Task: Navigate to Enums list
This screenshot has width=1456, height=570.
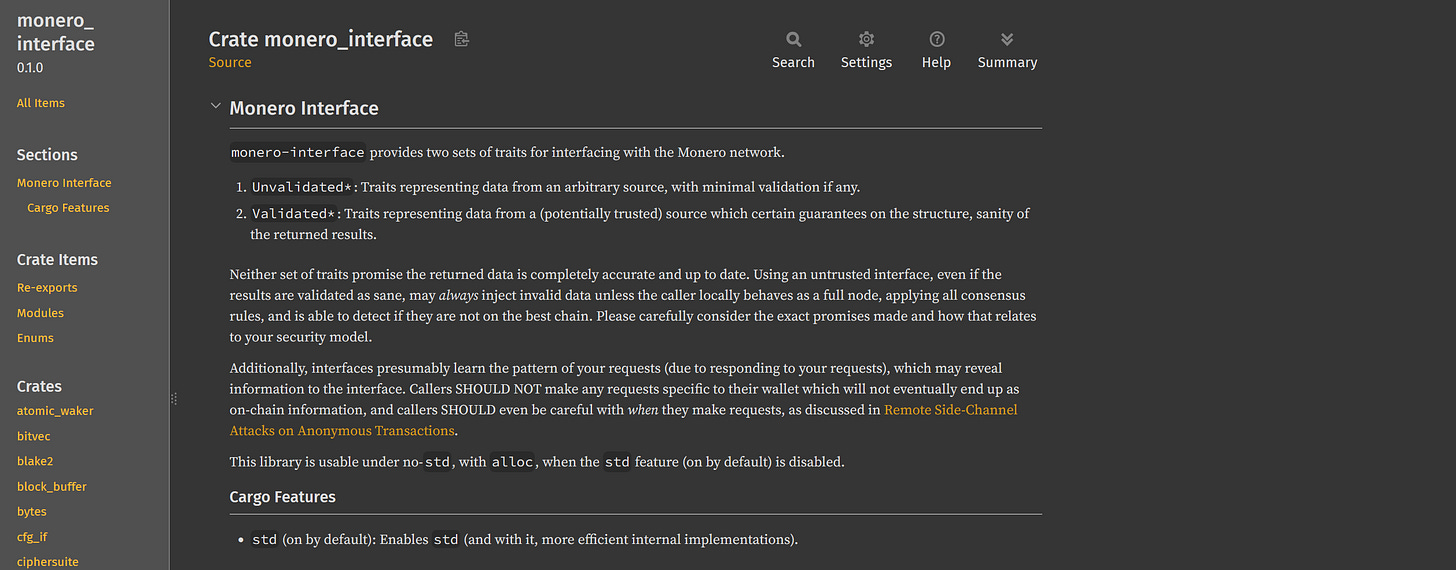Action: pos(35,338)
